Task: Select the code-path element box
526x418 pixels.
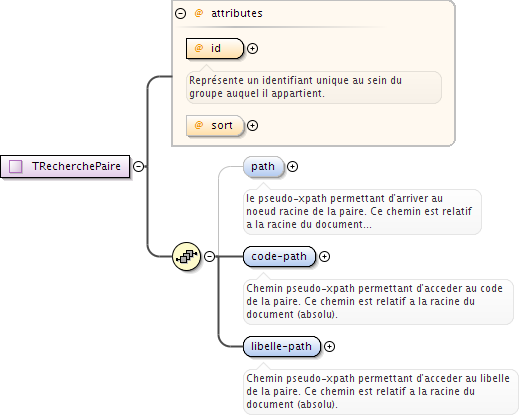Action: [x=279, y=257]
